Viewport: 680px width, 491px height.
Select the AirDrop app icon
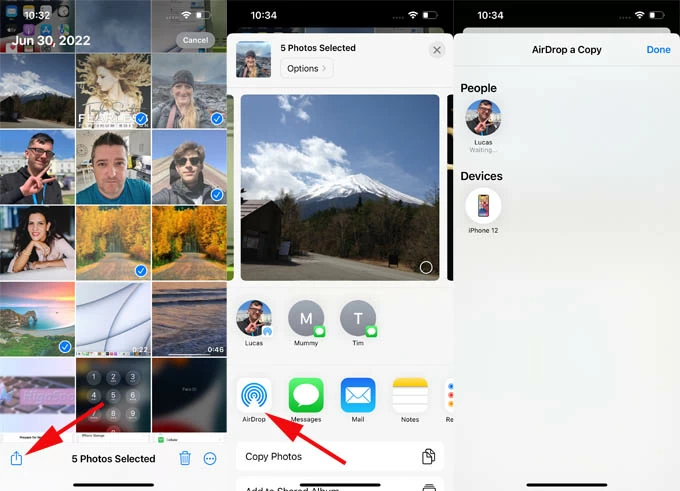pos(254,395)
